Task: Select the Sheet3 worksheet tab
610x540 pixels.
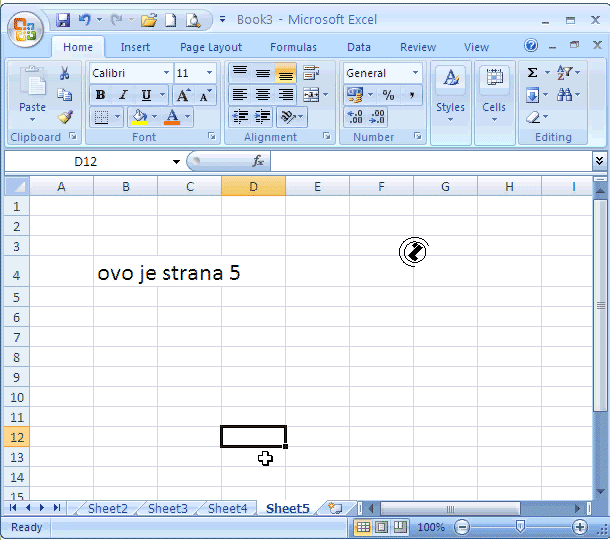Action: 167,509
